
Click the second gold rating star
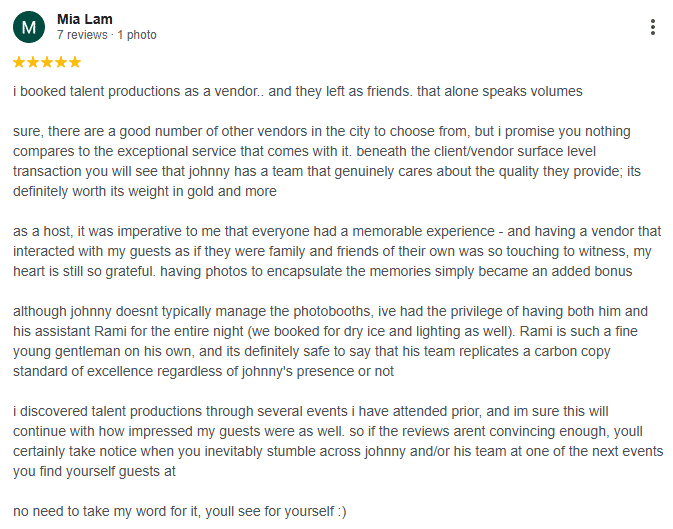33,62
